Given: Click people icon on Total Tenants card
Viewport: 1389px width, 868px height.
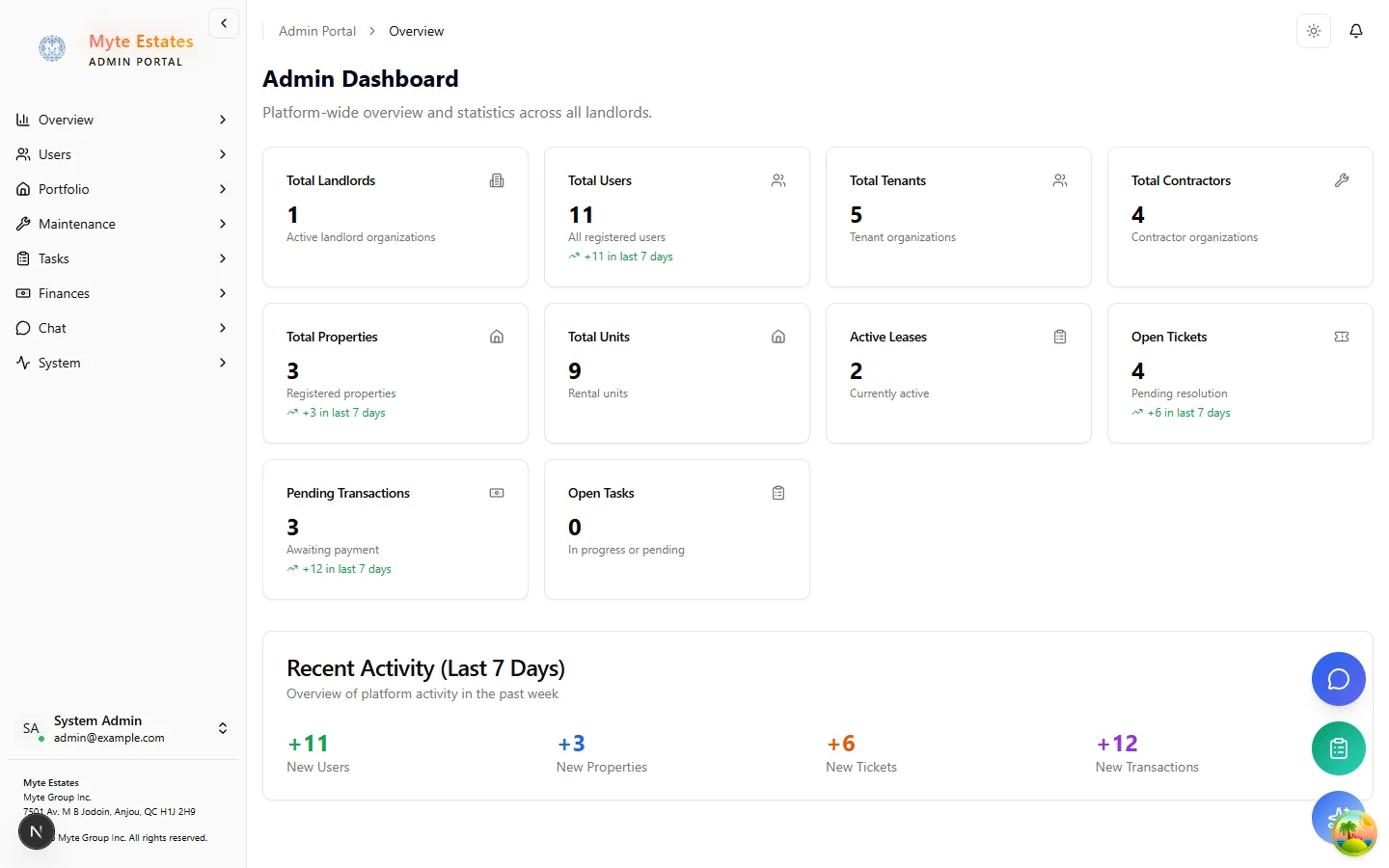Looking at the screenshot, I should pos(1060,180).
